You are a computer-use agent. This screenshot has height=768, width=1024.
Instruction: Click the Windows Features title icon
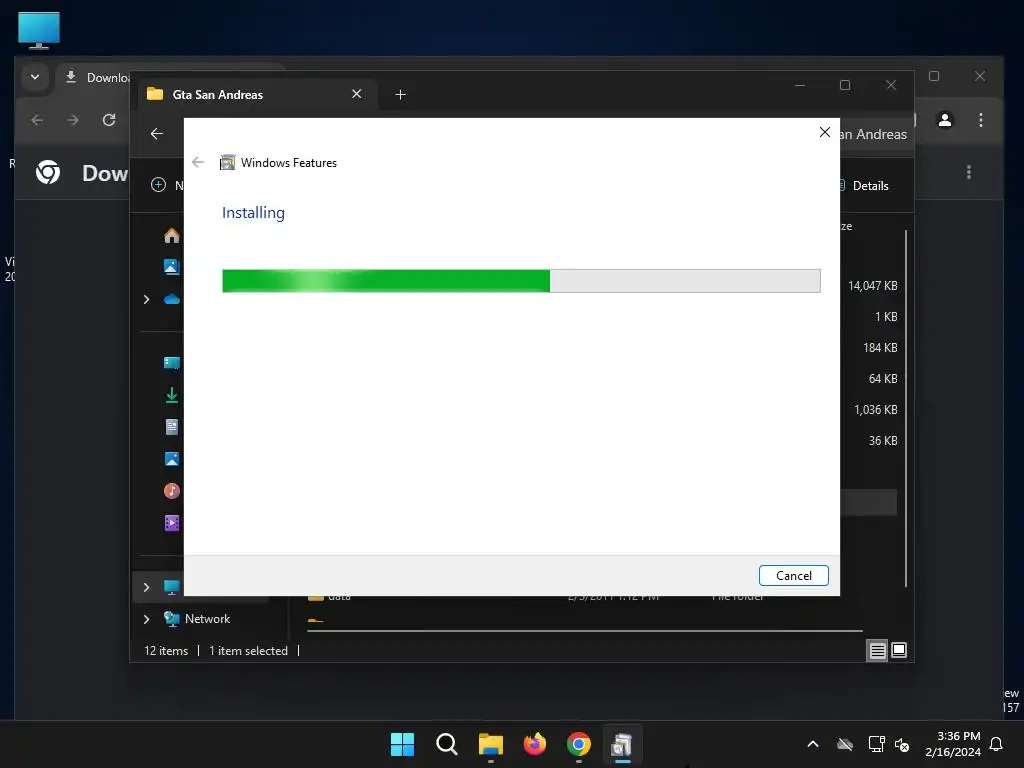click(227, 163)
